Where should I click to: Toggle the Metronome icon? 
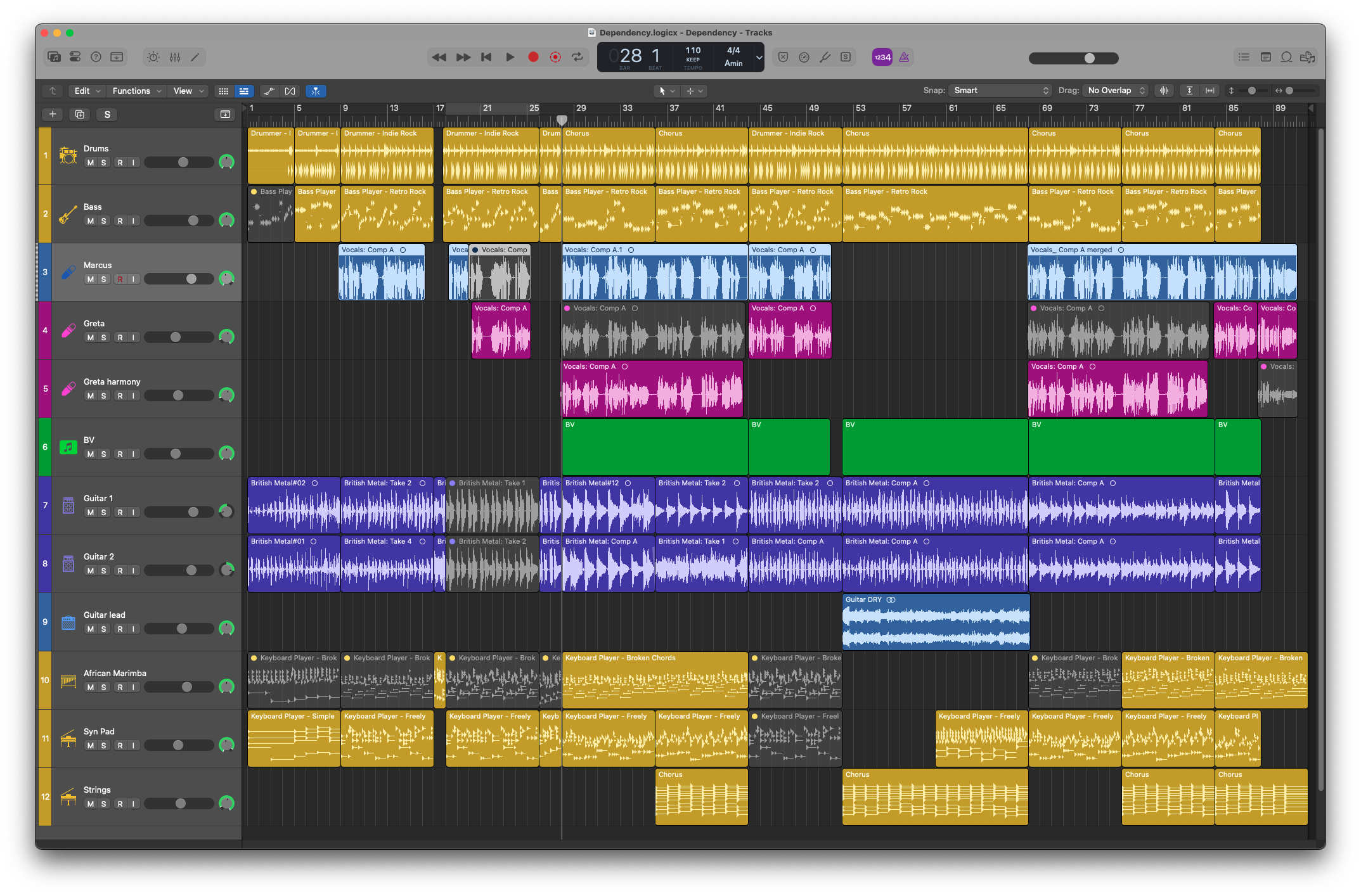(903, 57)
